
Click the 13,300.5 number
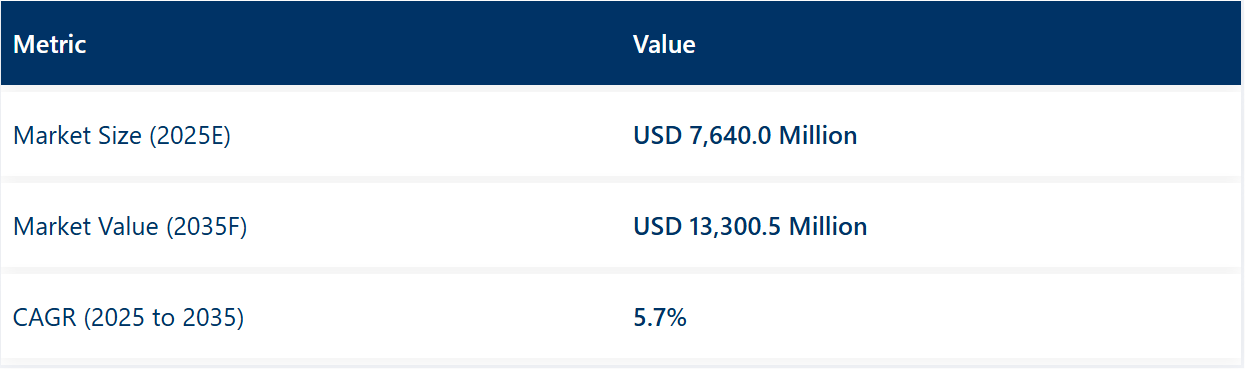[736, 226]
